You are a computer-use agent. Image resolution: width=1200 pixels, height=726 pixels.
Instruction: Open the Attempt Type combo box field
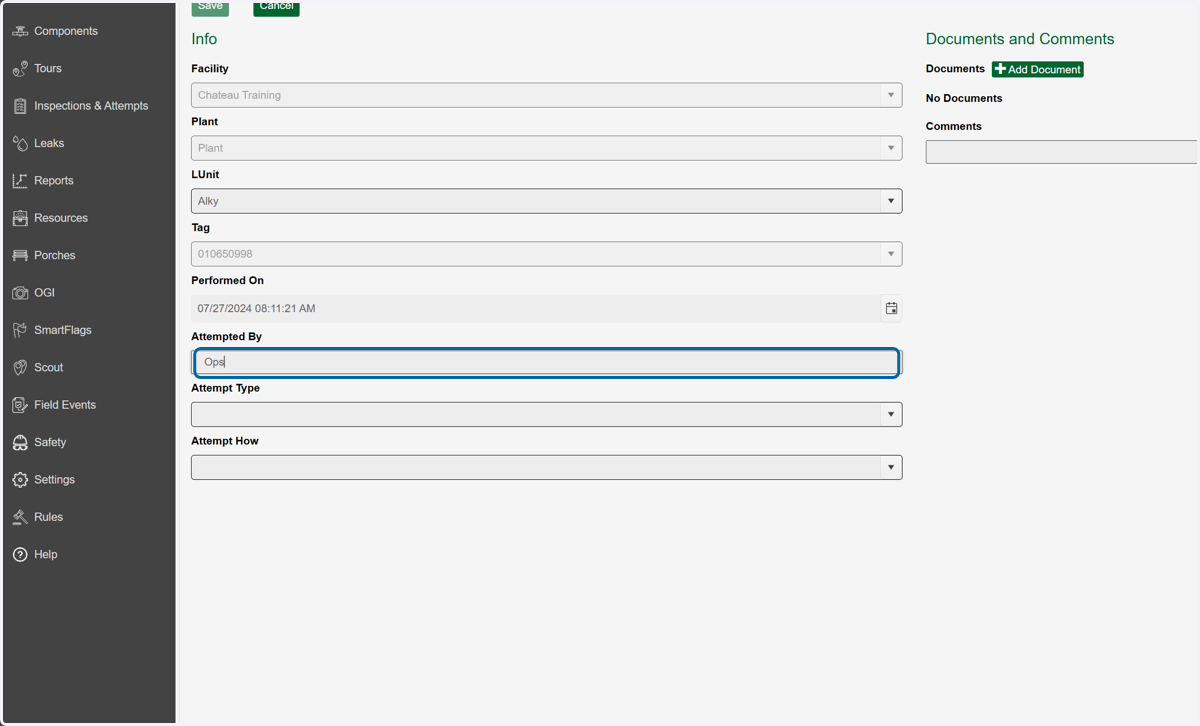[546, 414]
